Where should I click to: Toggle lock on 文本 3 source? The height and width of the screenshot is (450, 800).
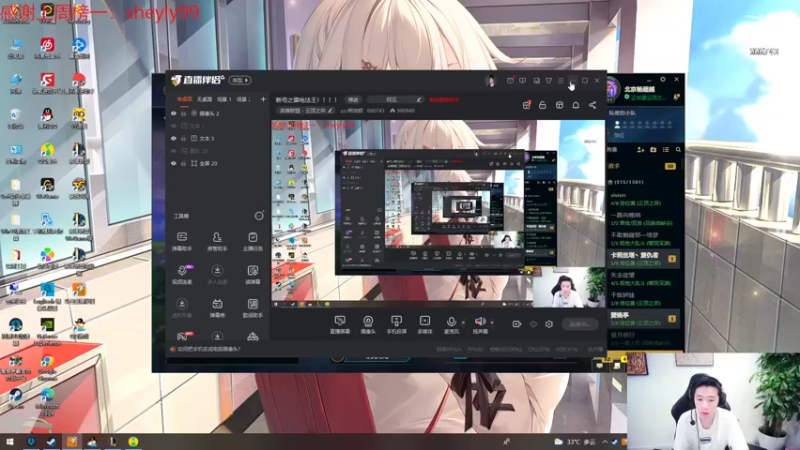point(184,138)
